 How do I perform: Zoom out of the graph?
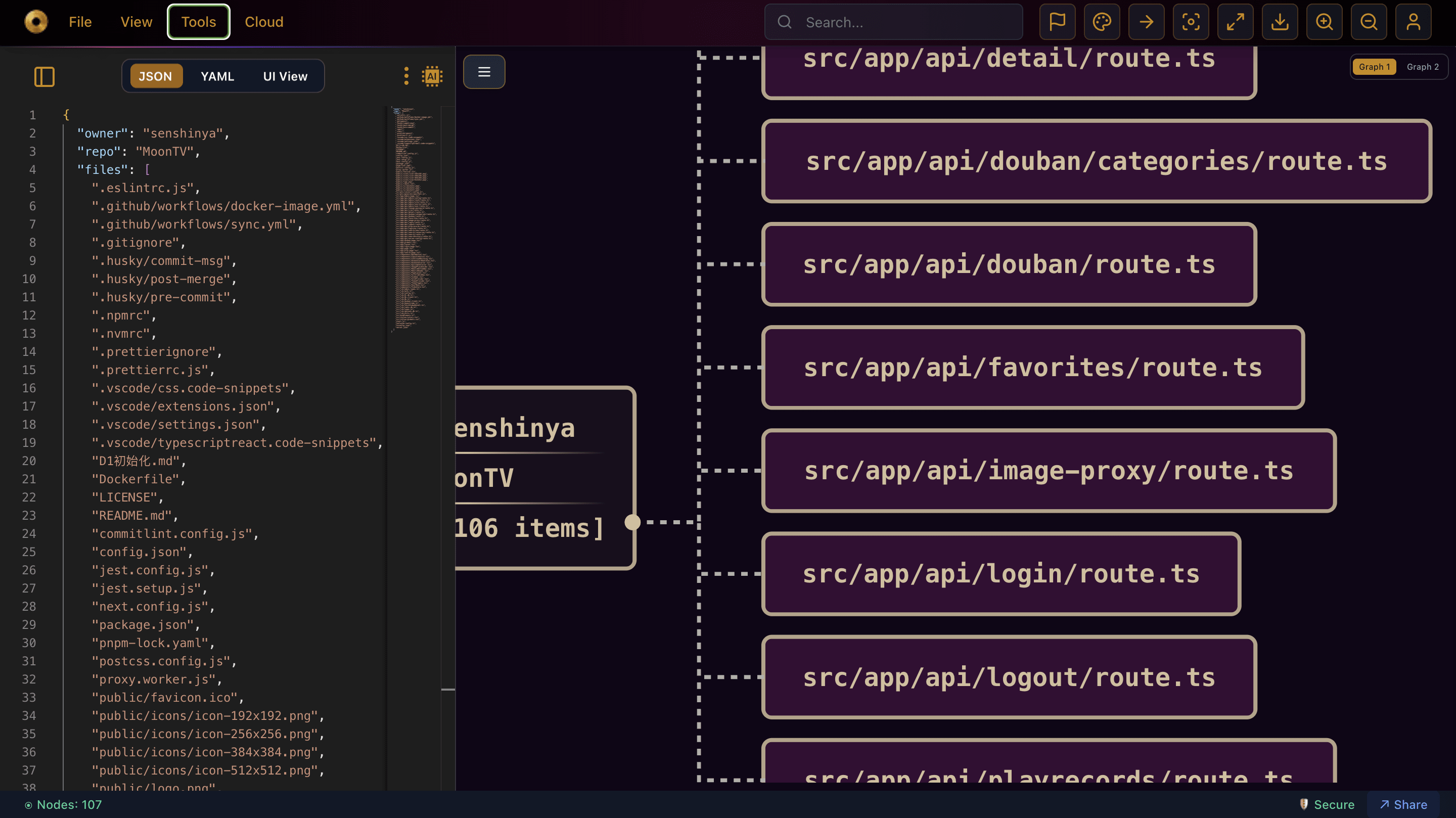tap(1369, 22)
